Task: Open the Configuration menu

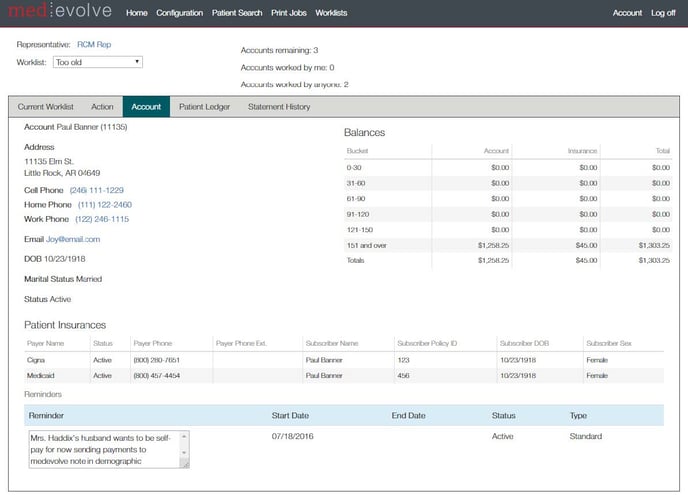Action: (180, 14)
